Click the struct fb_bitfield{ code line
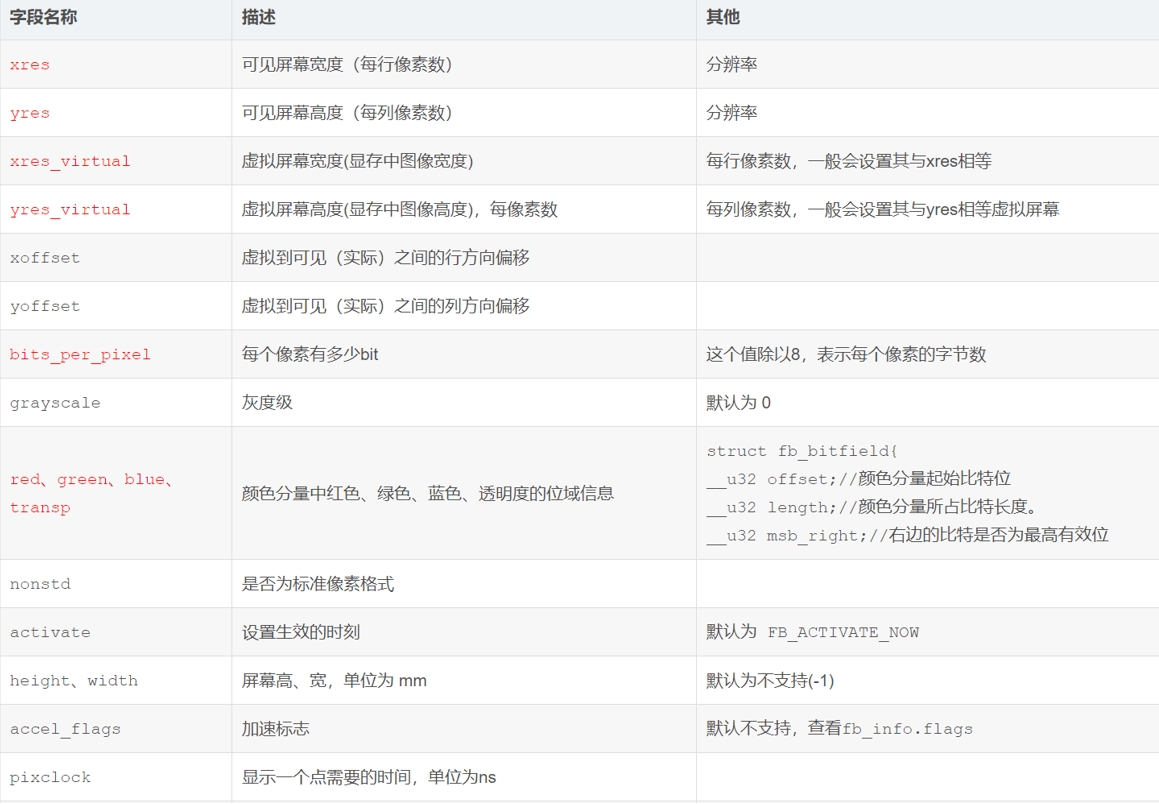 point(802,451)
